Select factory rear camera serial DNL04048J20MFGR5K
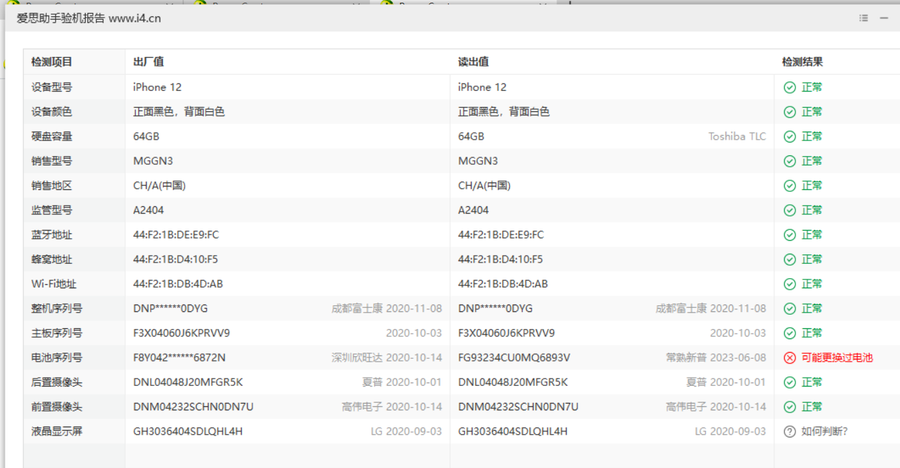 click(x=188, y=382)
